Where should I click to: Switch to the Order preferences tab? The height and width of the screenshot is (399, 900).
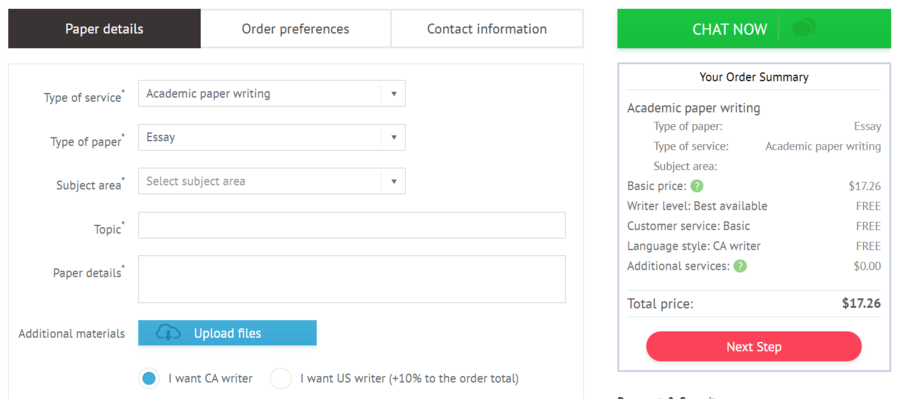[296, 29]
